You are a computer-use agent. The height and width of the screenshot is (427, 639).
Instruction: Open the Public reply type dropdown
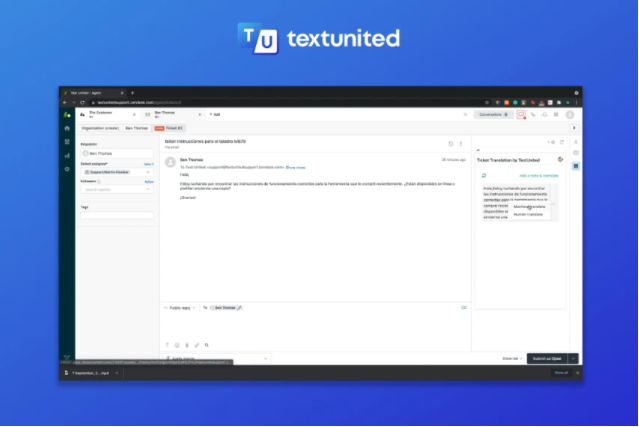pyautogui.click(x=180, y=308)
